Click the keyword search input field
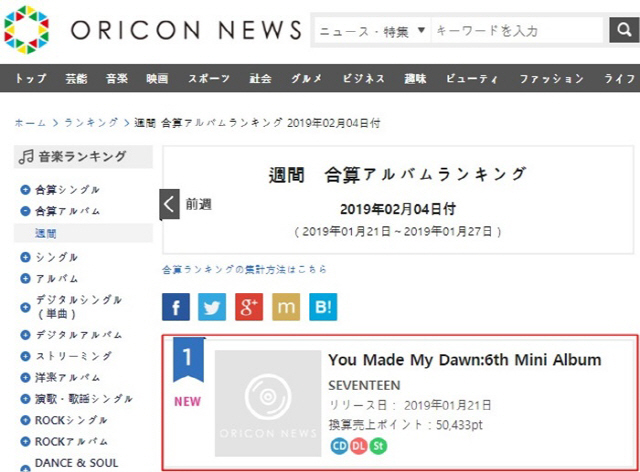Image resolution: width=640 pixels, height=472 pixels. coord(518,31)
